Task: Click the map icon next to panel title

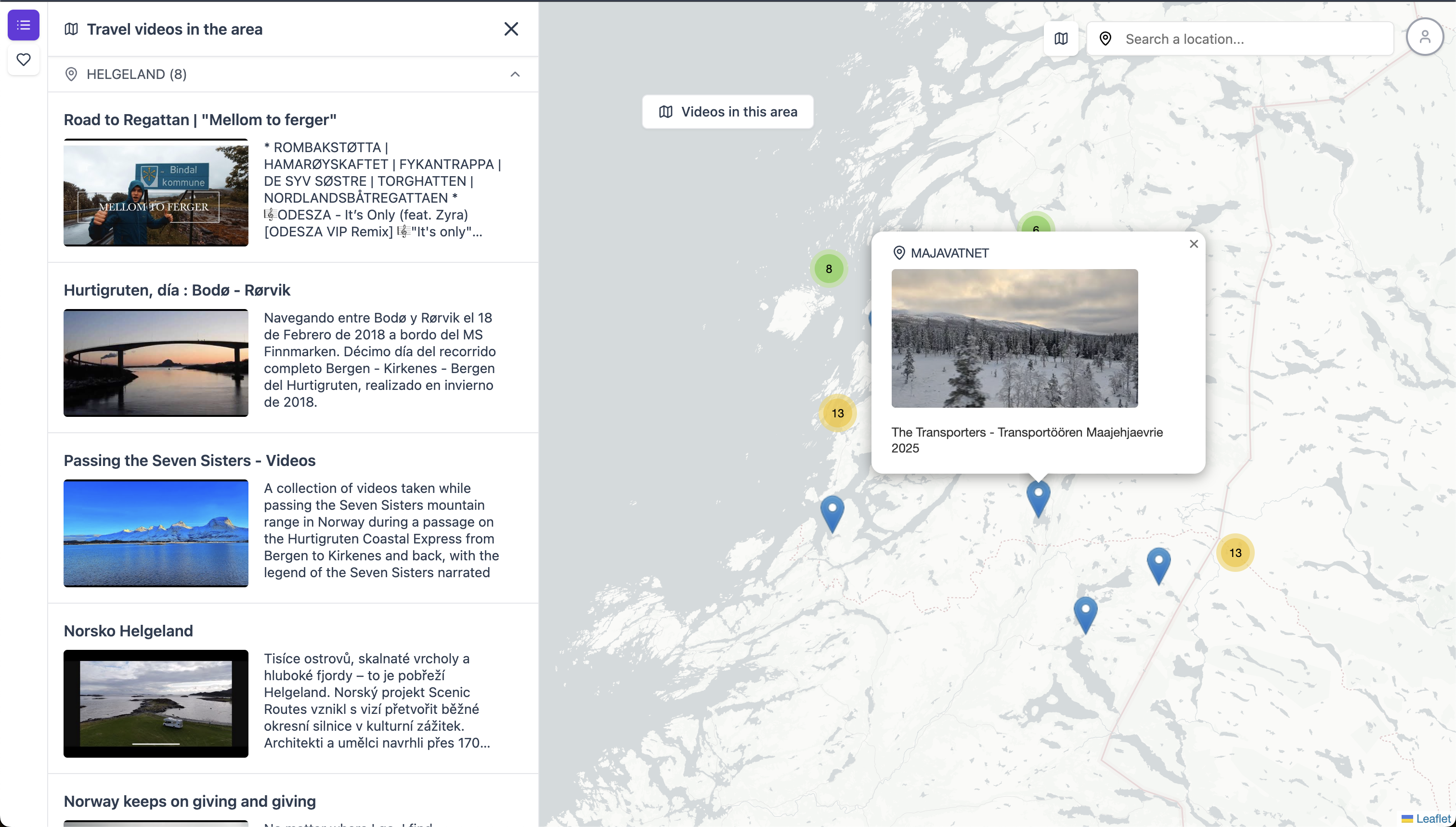Action: 72,29
